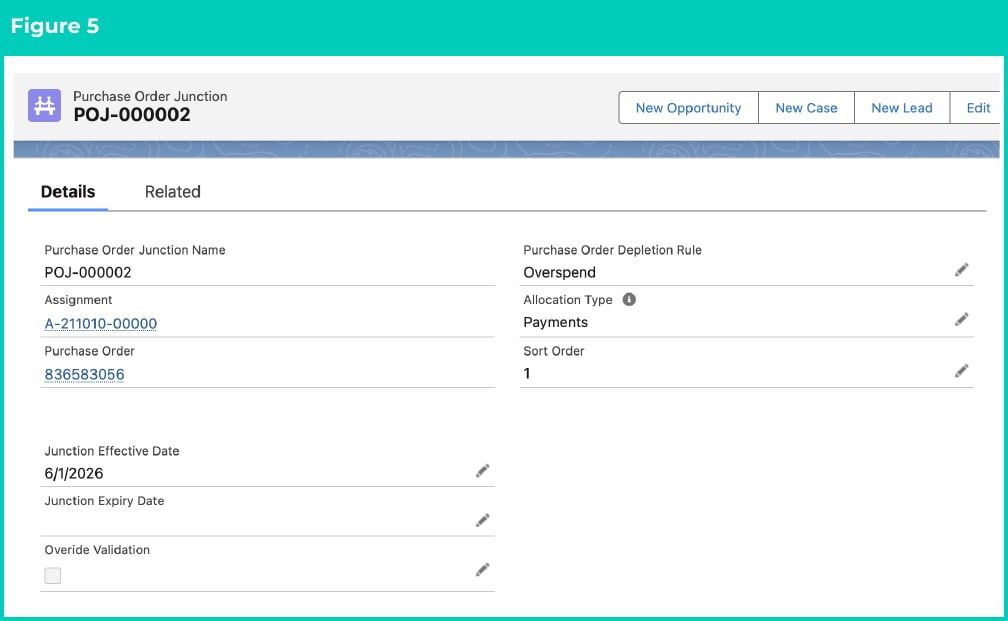Select the 6/1/2026 effective date value

point(73,474)
